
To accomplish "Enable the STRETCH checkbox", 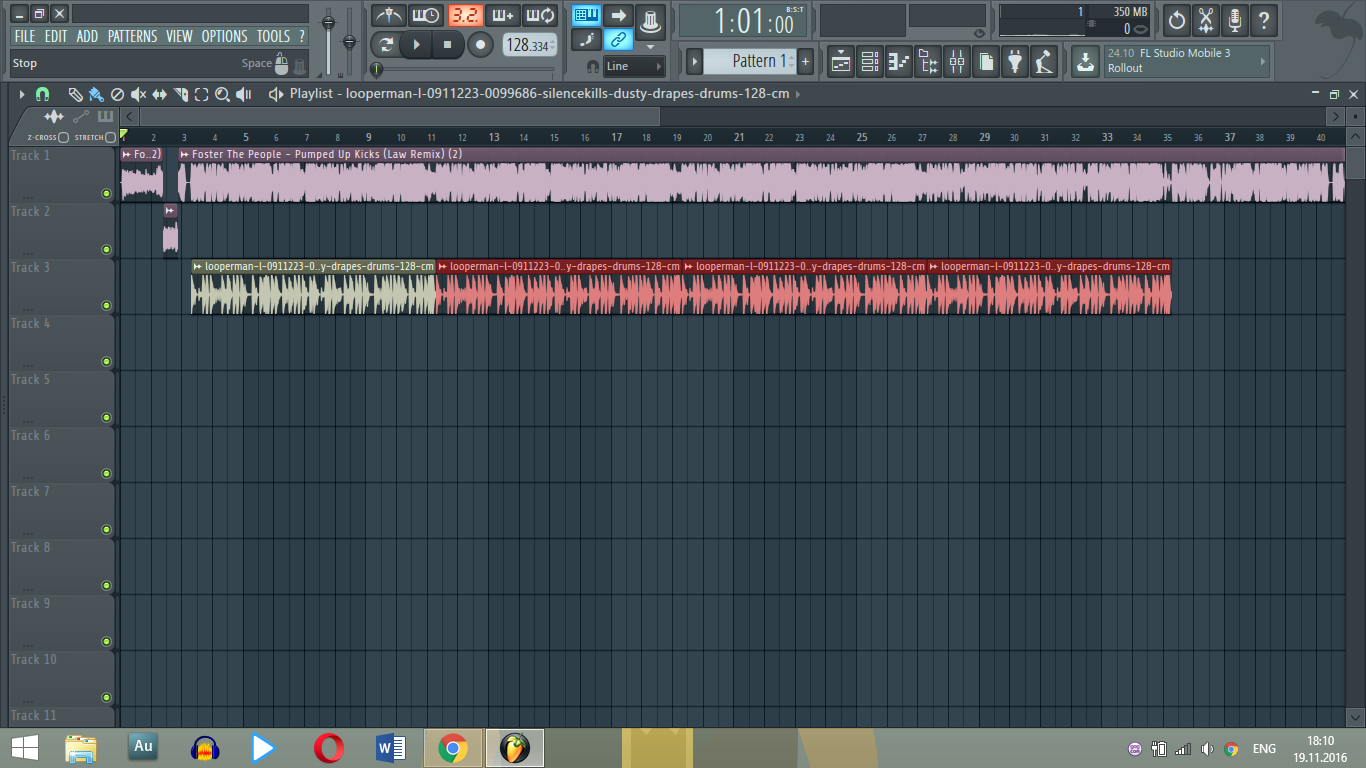I will pos(110,137).
